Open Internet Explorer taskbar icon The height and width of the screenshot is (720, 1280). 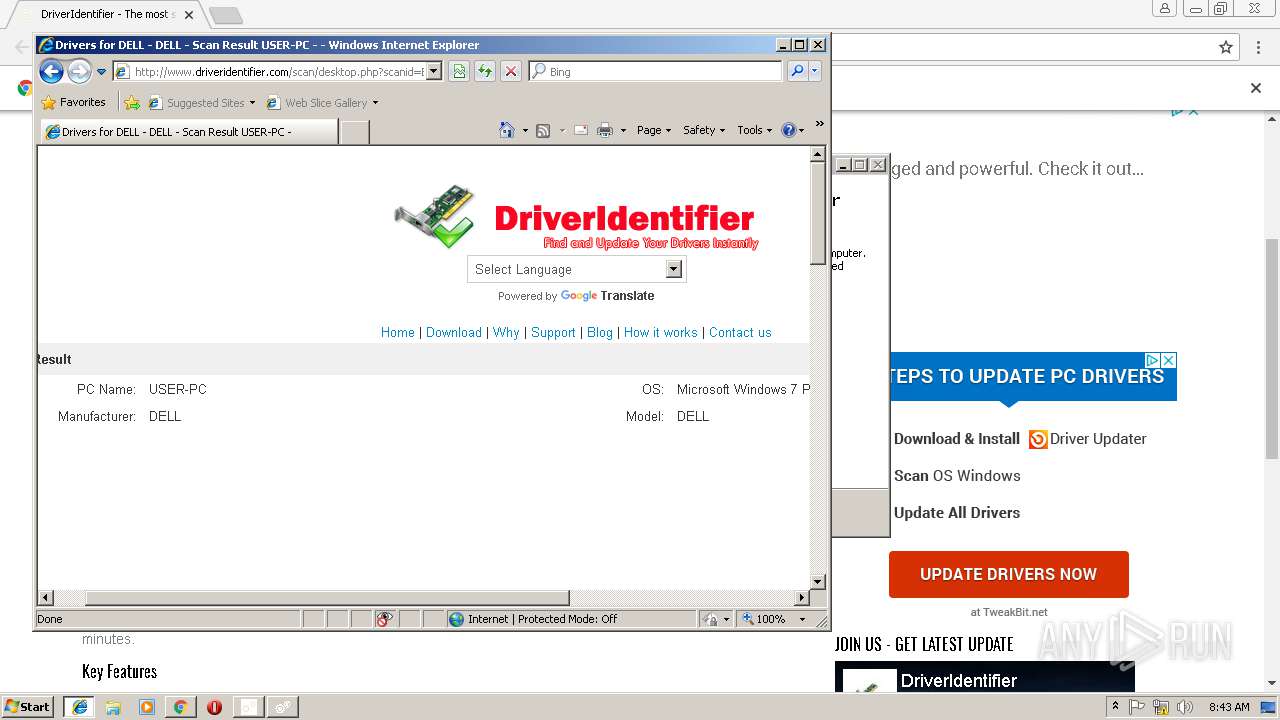point(79,706)
